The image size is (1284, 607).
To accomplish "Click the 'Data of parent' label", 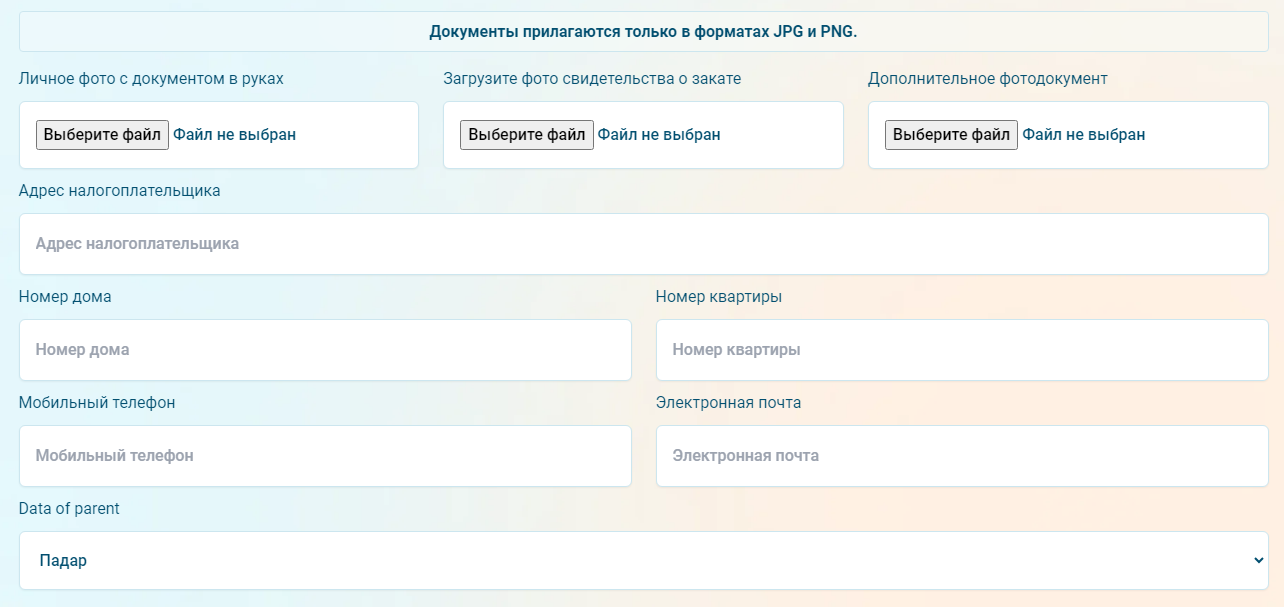I will tap(69, 509).
